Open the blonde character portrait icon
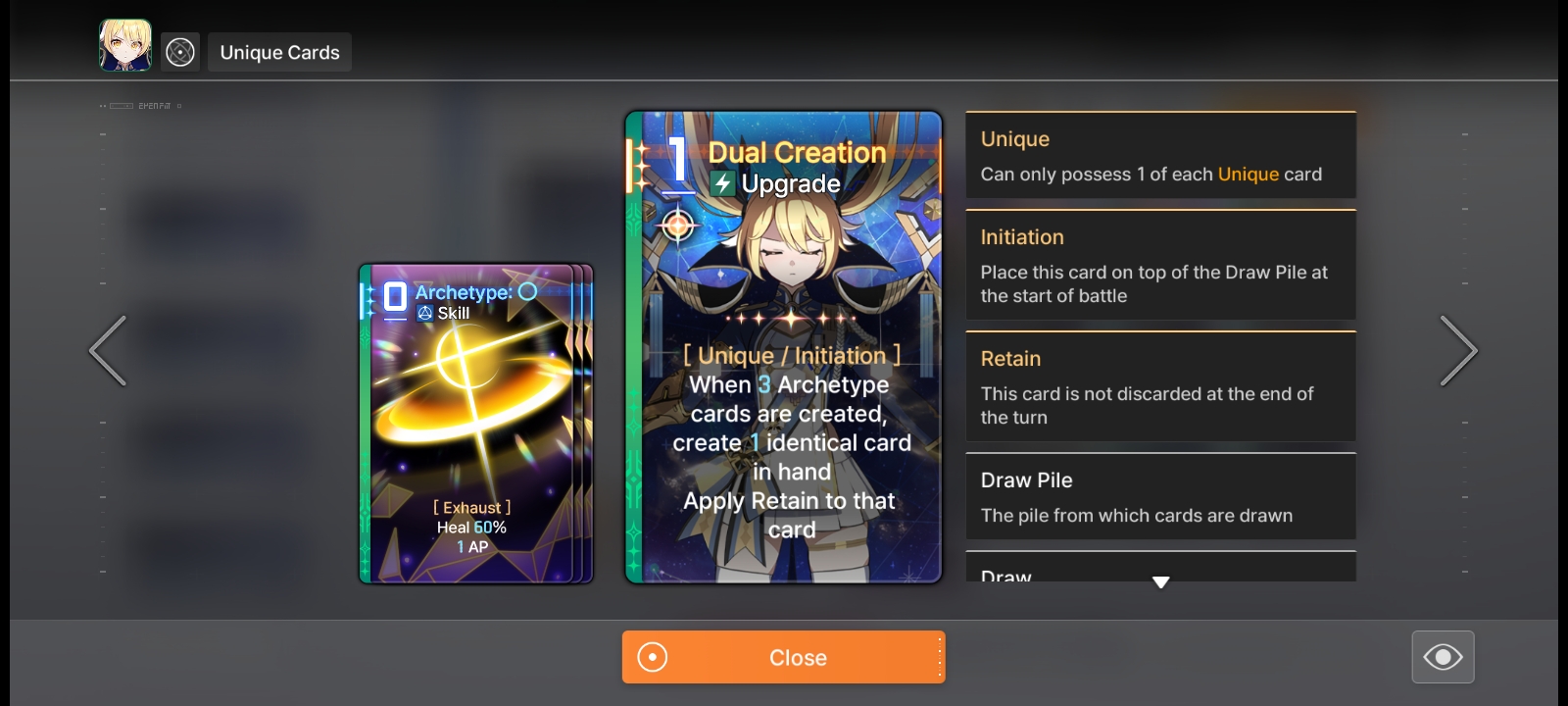This screenshot has height=706, width=1568. pos(125,45)
